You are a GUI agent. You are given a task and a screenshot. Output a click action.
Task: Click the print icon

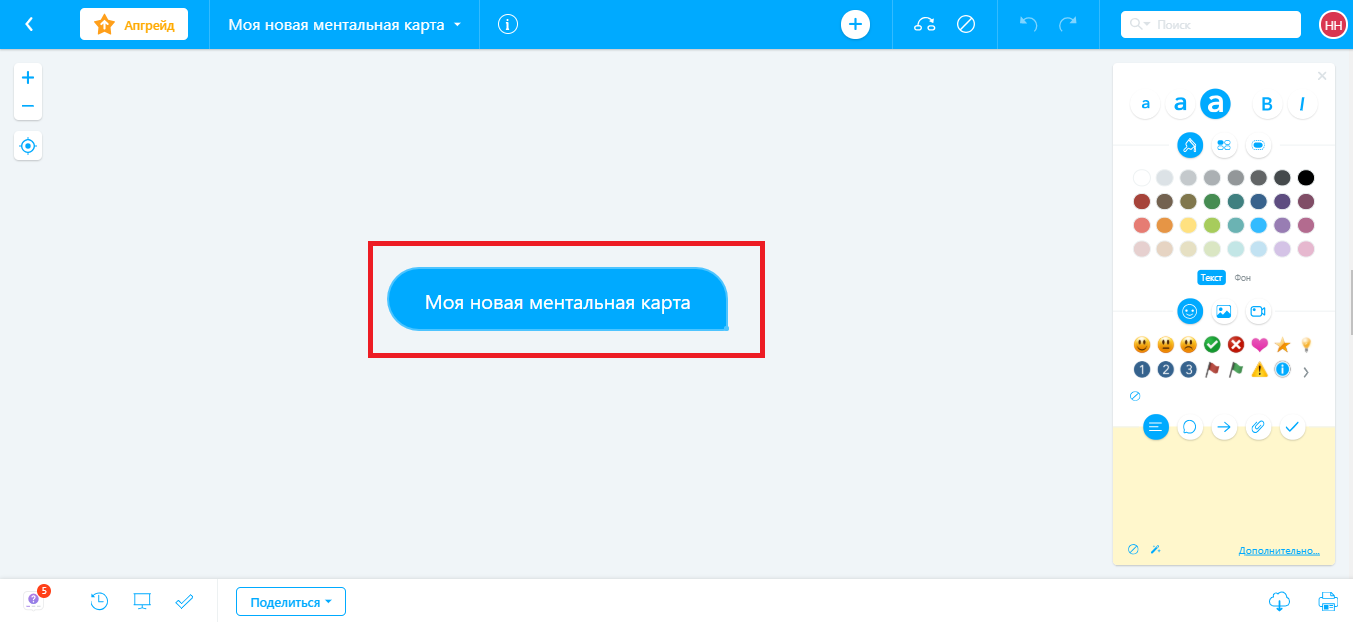click(1327, 601)
